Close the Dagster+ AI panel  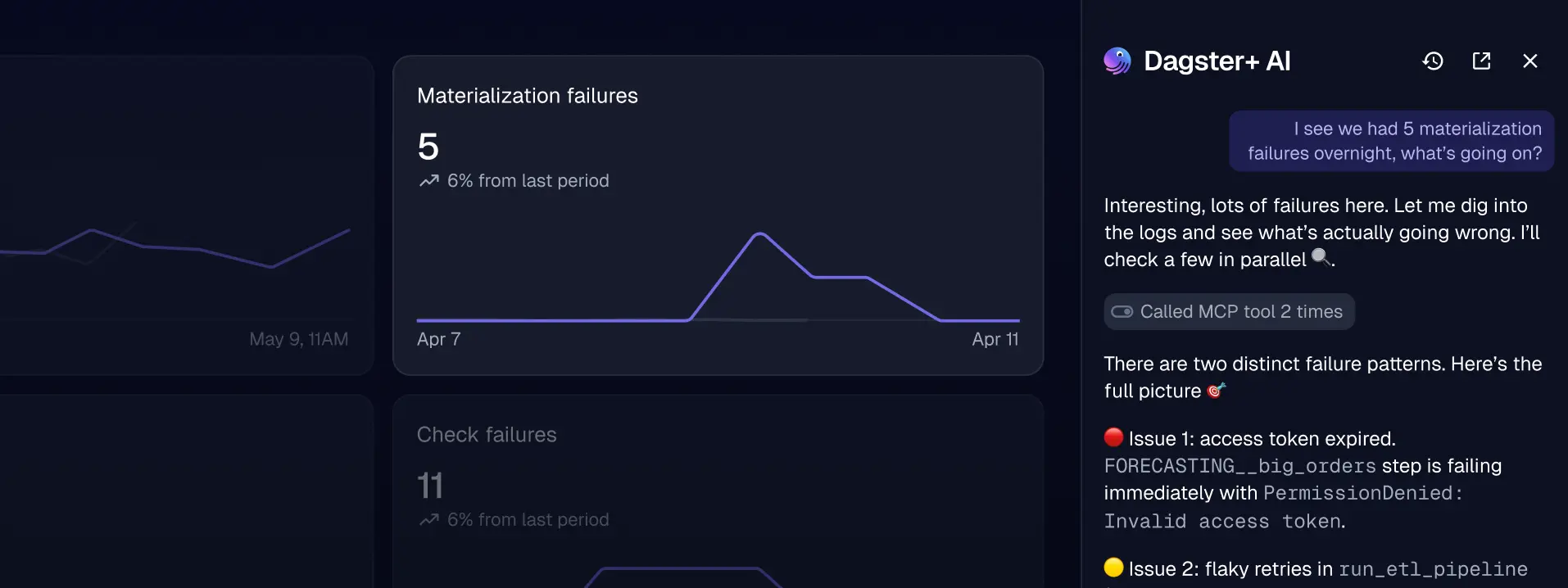point(1529,61)
